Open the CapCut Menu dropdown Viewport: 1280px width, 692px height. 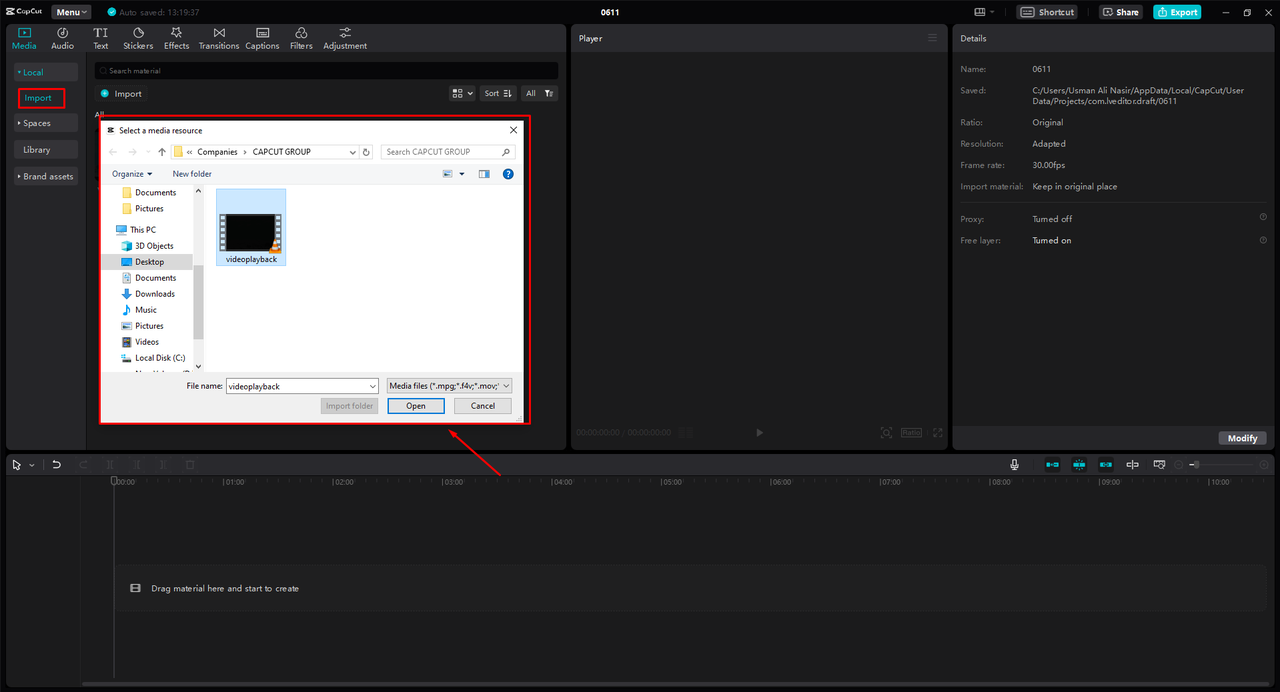71,12
